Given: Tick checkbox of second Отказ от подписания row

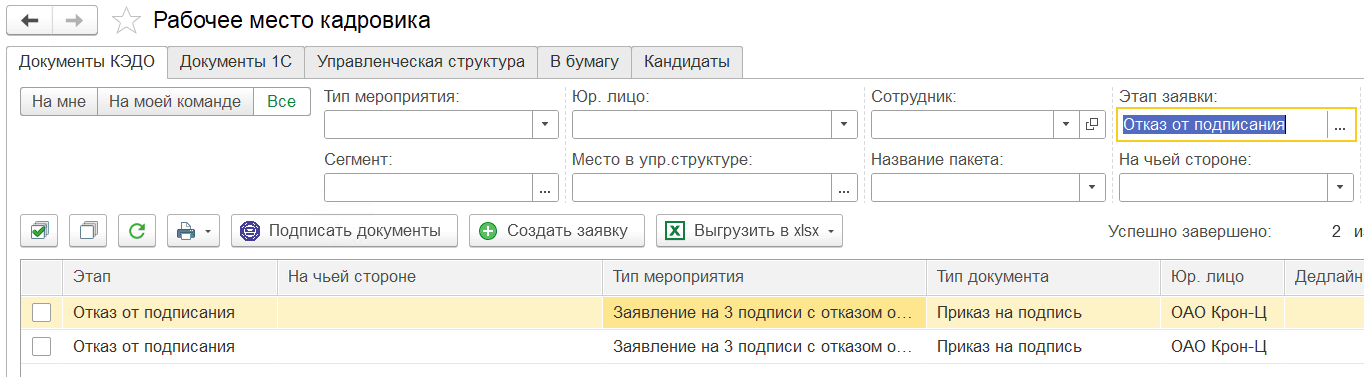Looking at the screenshot, I should [x=41, y=347].
